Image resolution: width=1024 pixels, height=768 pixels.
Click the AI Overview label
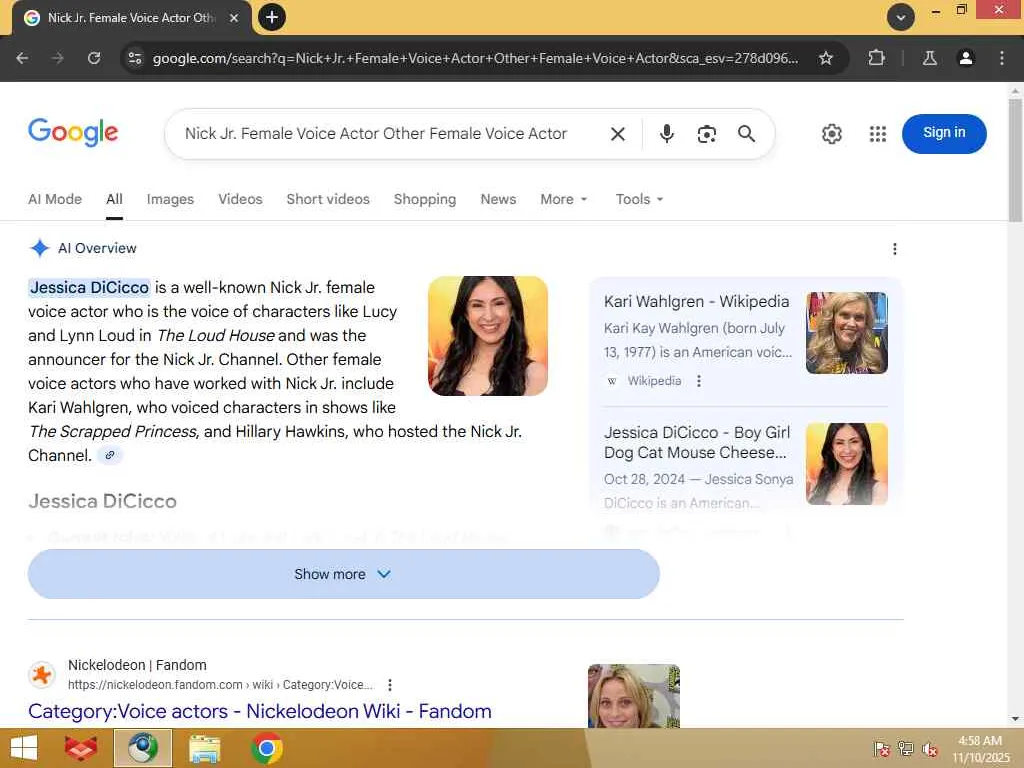pyautogui.click(x=97, y=248)
